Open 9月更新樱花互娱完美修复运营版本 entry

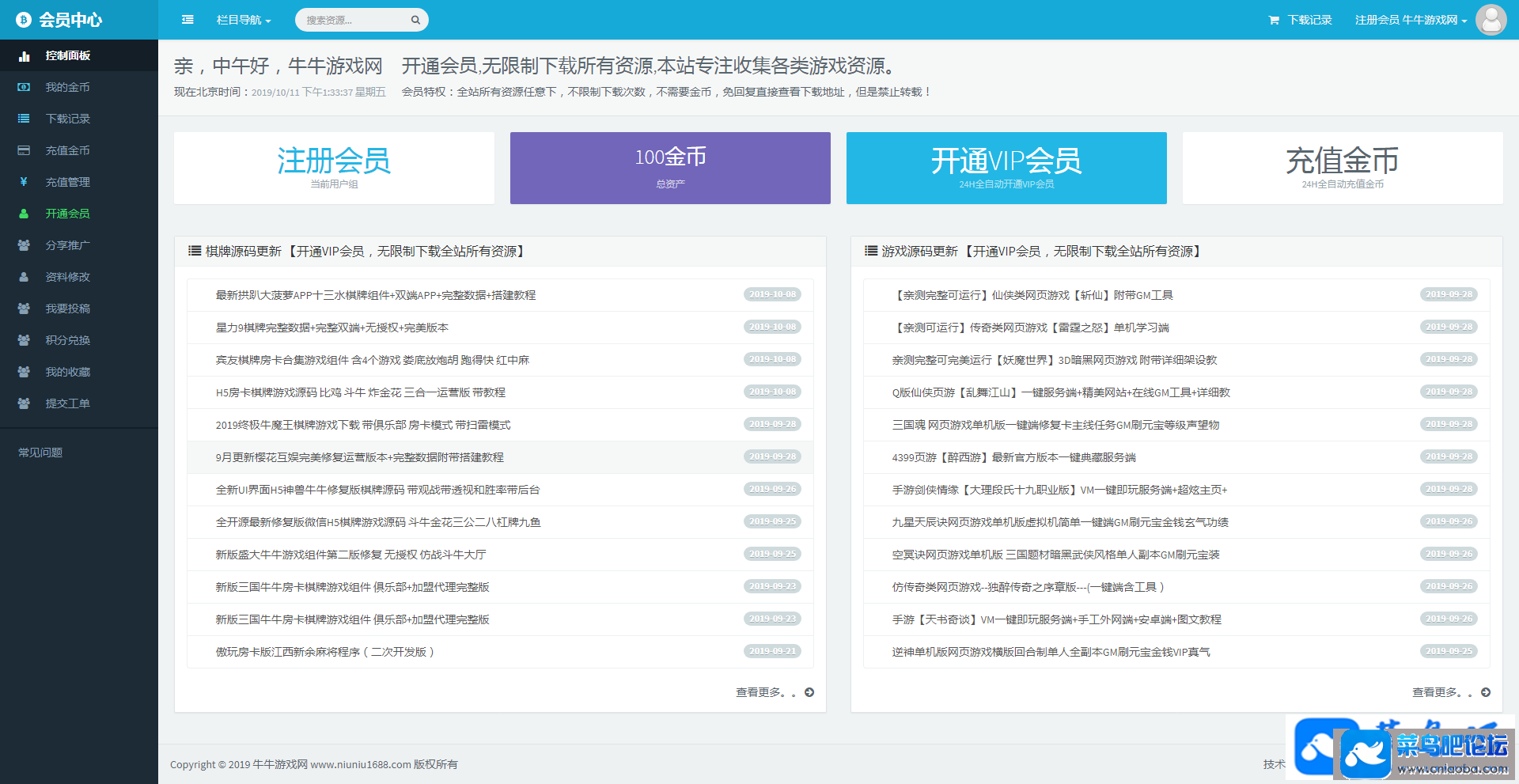click(500, 457)
